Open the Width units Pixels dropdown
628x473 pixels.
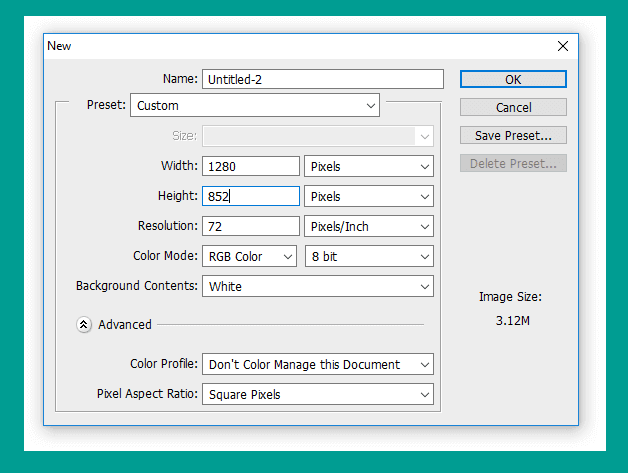(x=369, y=166)
